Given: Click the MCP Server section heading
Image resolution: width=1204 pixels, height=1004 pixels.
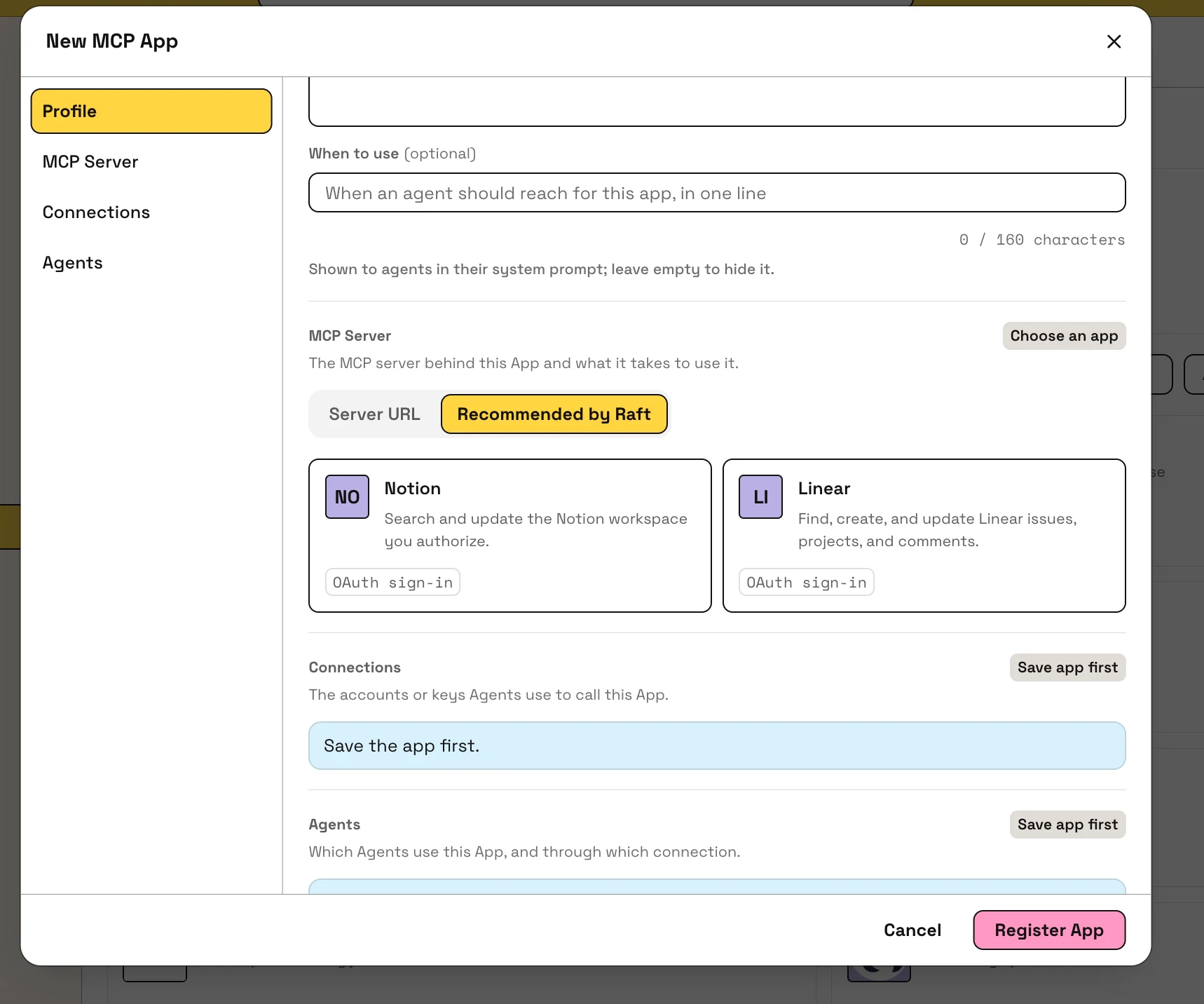Looking at the screenshot, I should point(350,336).
